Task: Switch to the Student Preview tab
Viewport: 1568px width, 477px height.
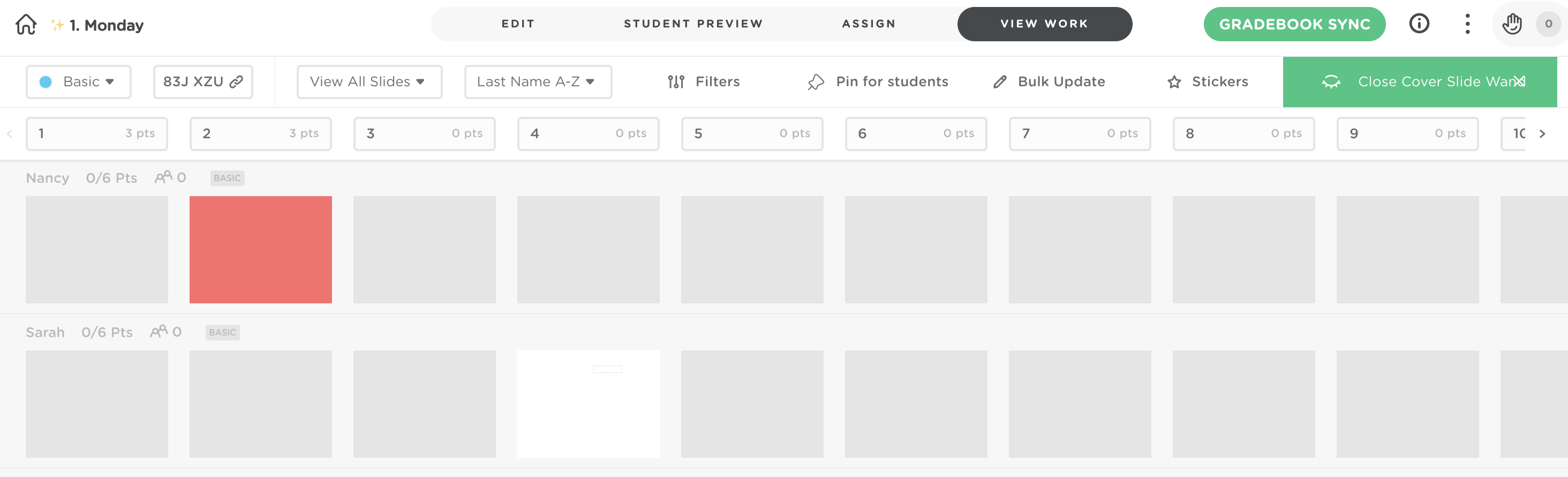Action: click(693, 24)
